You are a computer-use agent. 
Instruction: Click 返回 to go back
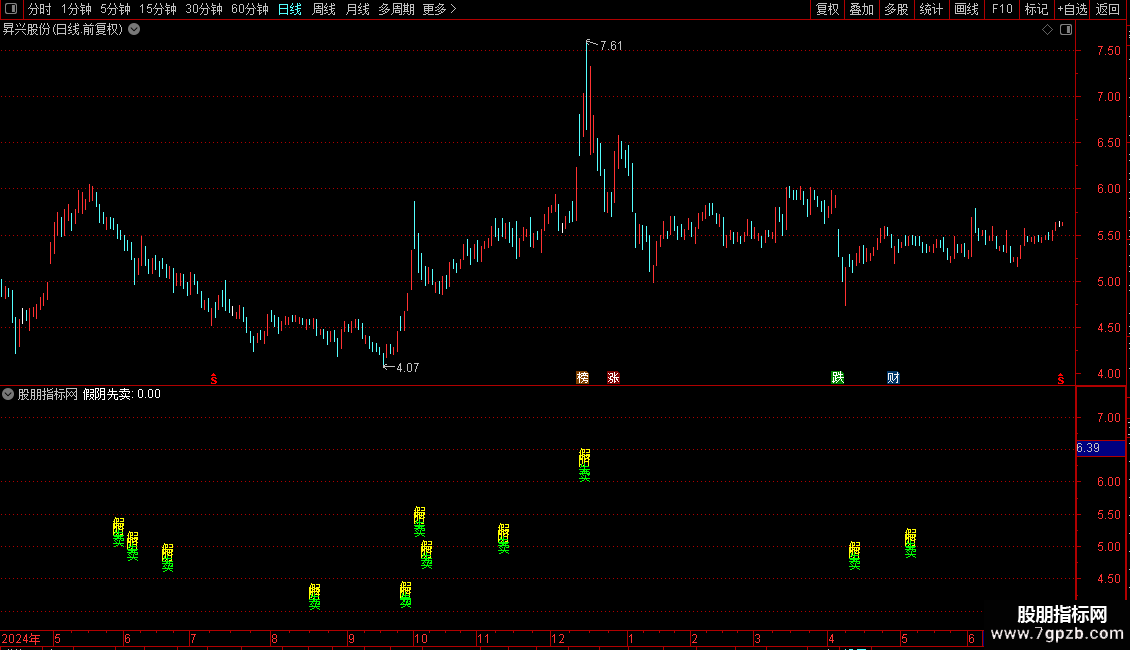click(1108, 9)
